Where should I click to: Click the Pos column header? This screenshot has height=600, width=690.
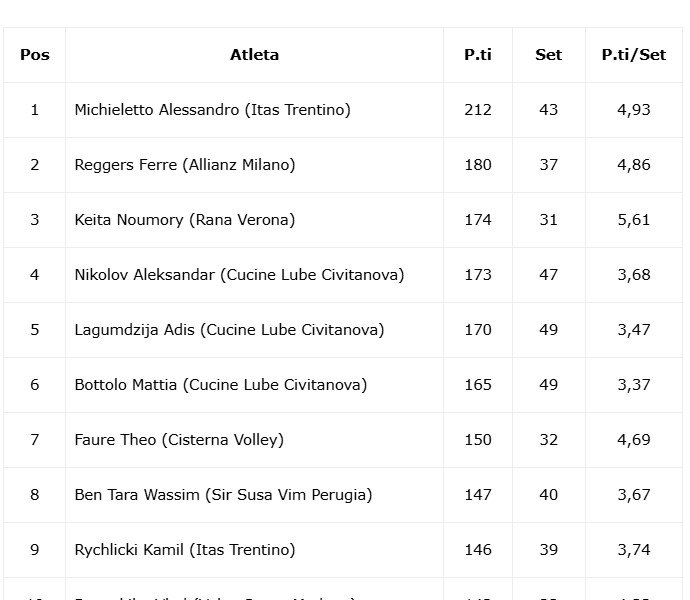pyautogui.click(x=35, y=55)
